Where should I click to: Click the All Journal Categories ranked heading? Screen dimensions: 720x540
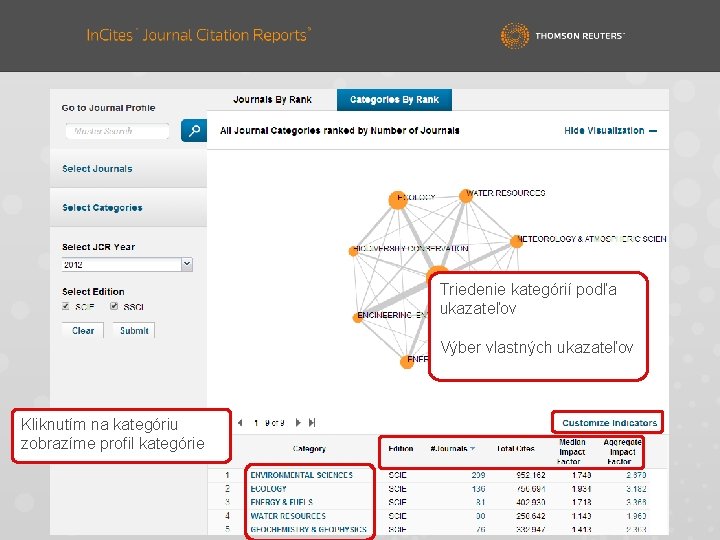tap(339, 131)
